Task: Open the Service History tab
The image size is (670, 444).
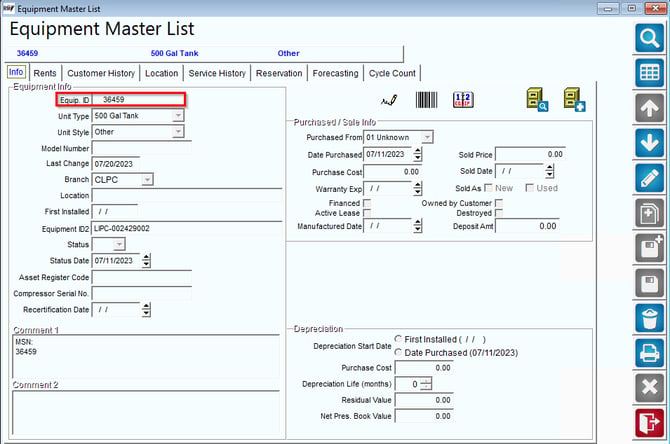Action: pos(217,73)
